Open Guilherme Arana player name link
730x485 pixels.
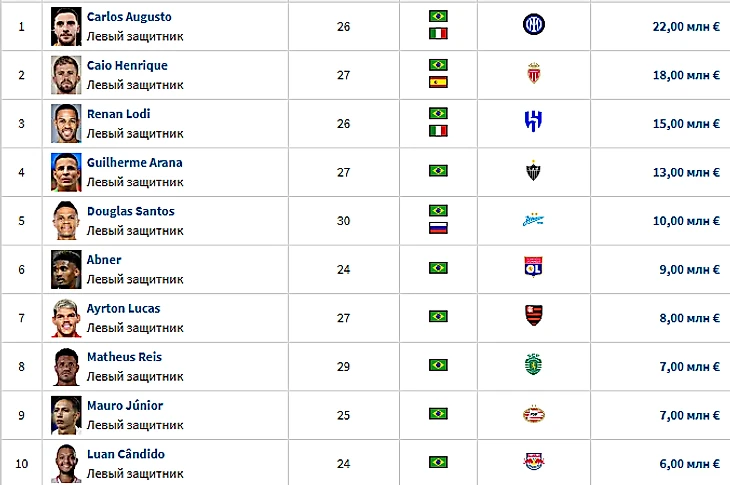[135, 163]
